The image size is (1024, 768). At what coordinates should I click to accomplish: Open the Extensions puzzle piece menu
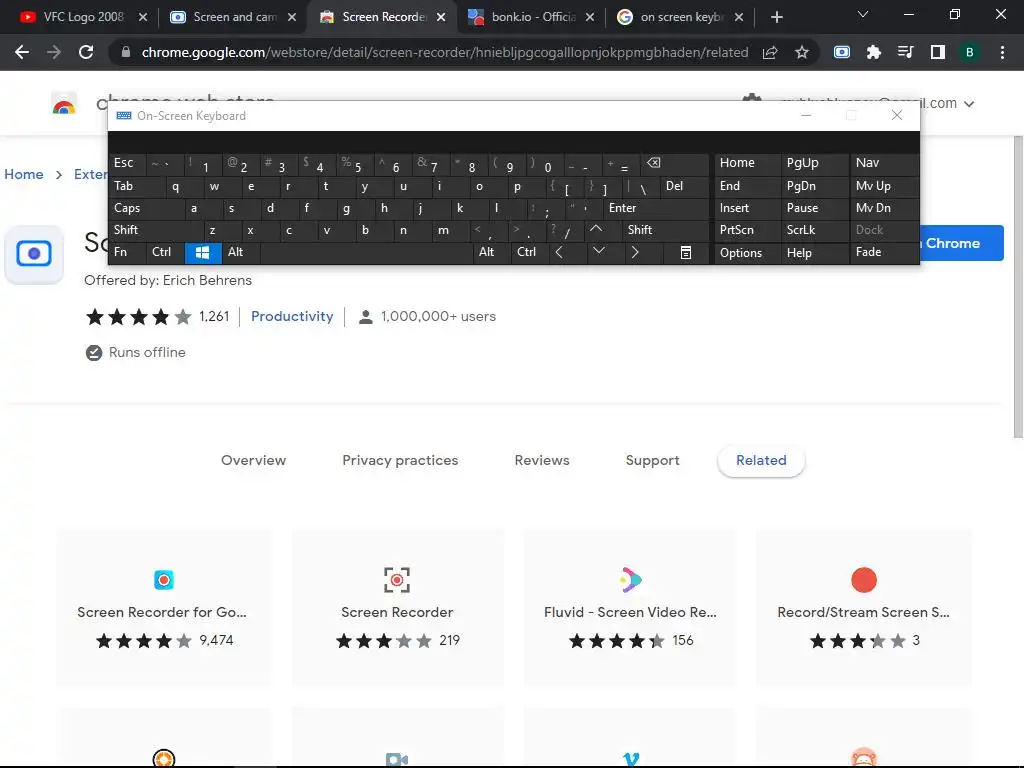pyautogui.click(x=874, y=52)
